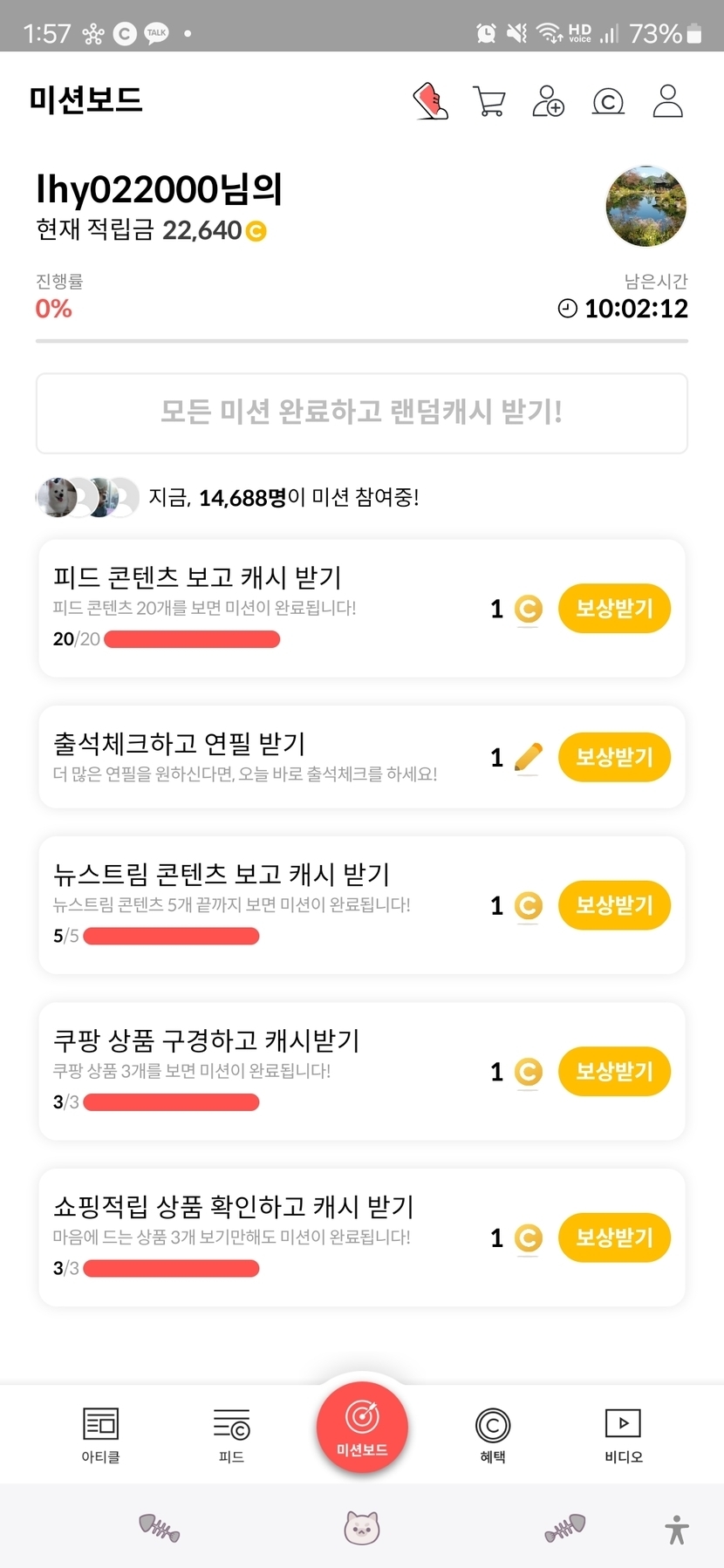
Task: Open the cash coin icon in header
Action: click(x=608, y=102)
